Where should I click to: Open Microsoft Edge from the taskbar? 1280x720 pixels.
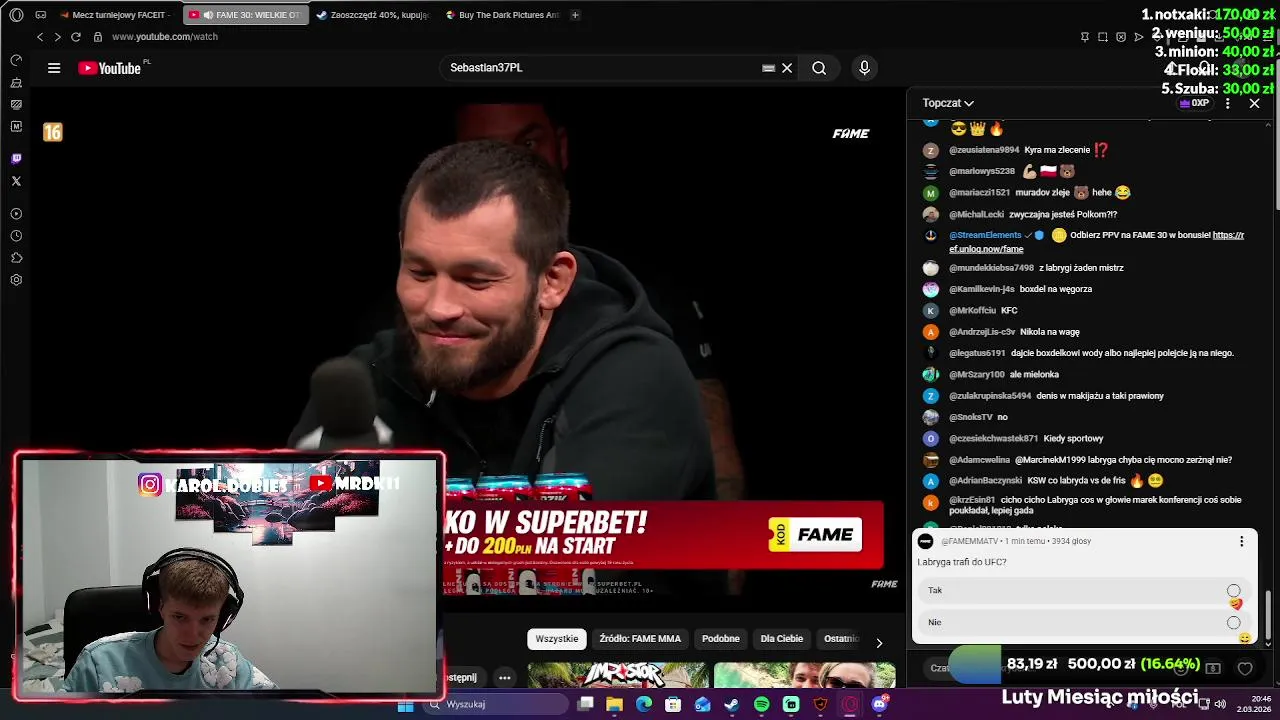pos(644,705)
